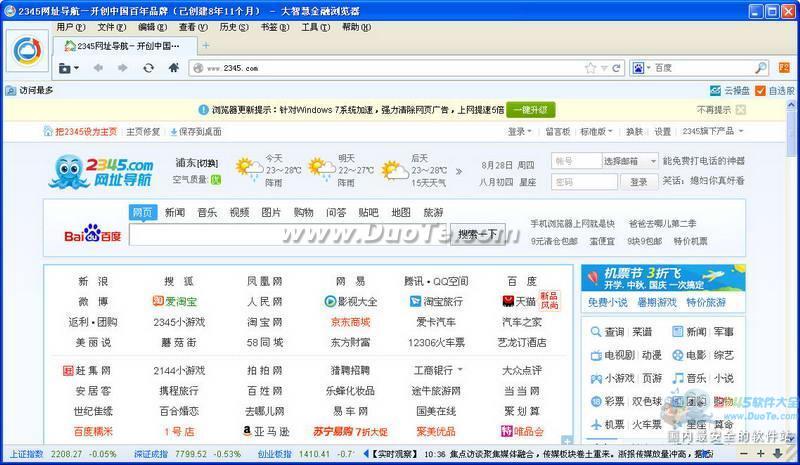
Task: Open the home page via the house icon
Action: 173,67
